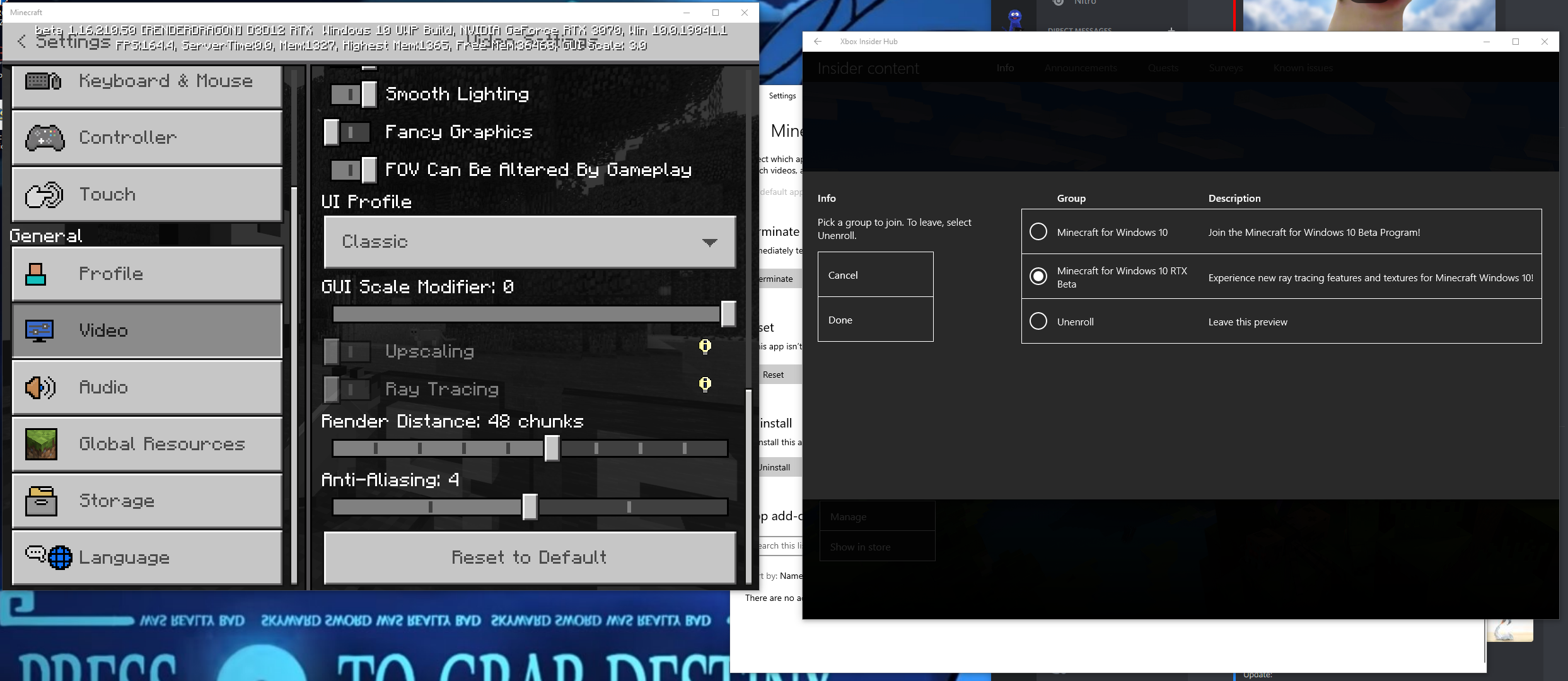Toggle Fancy Graphics switch
This screenshot has height=681, width=1568.
click(x=347, y=132)
